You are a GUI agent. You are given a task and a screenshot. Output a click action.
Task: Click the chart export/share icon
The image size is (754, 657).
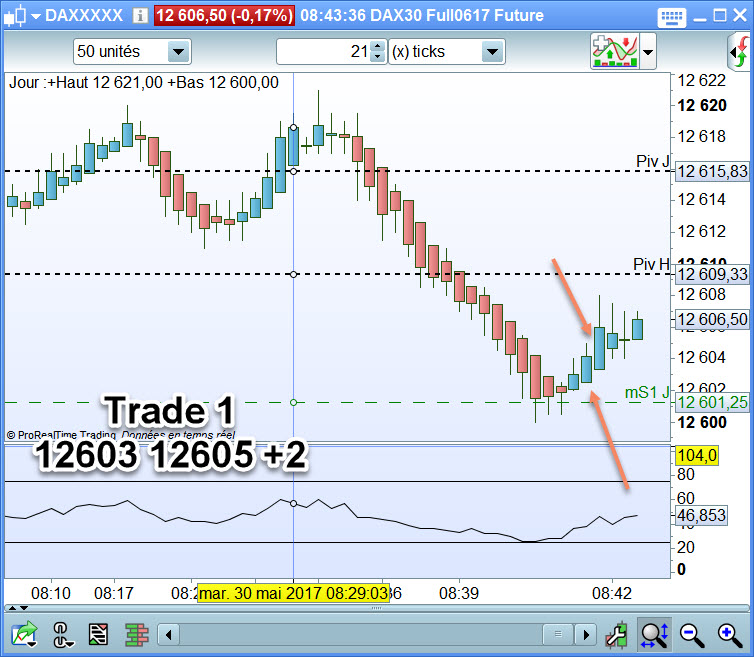[24, 634]
